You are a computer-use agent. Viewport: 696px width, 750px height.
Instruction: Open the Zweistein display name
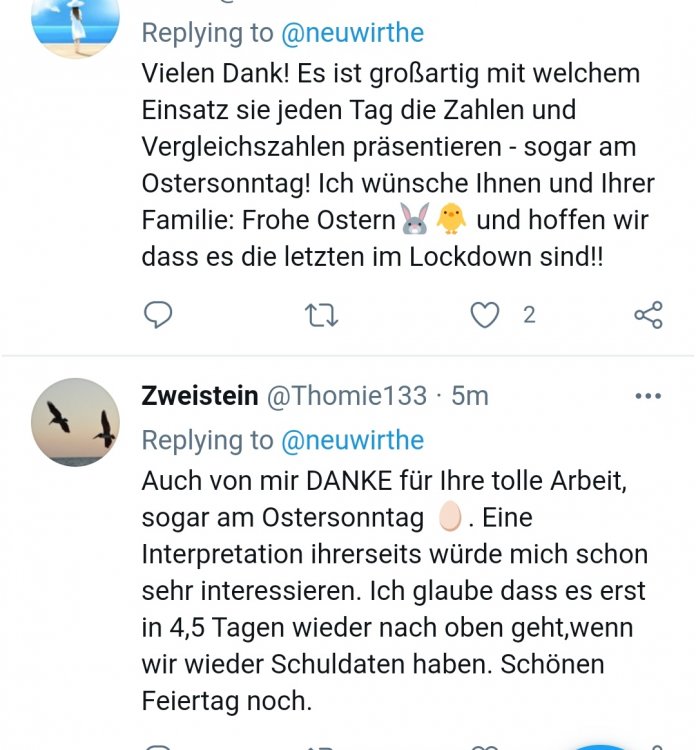(200, 396)
